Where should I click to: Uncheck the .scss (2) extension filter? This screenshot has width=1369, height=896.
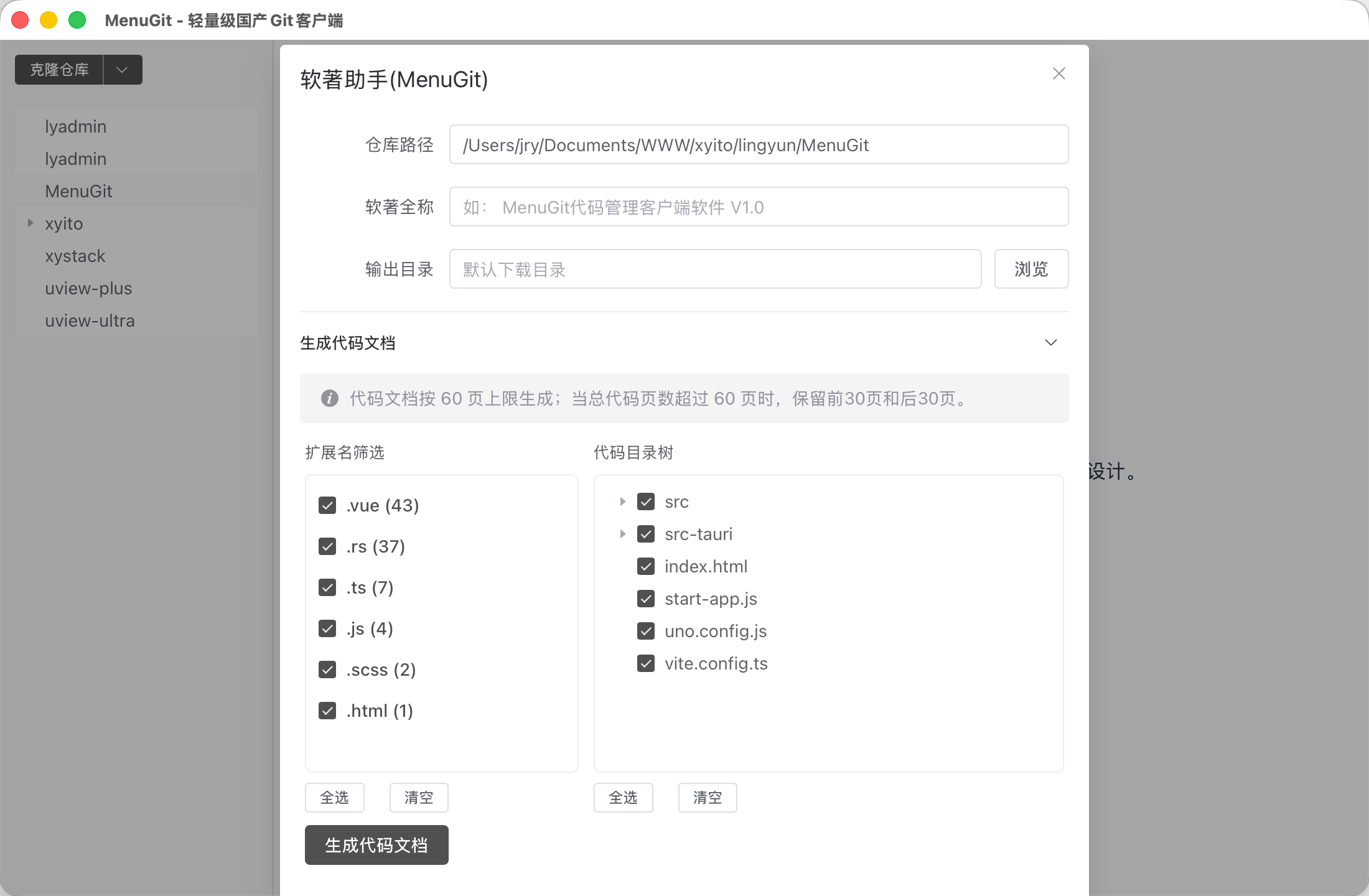[327, 670]
